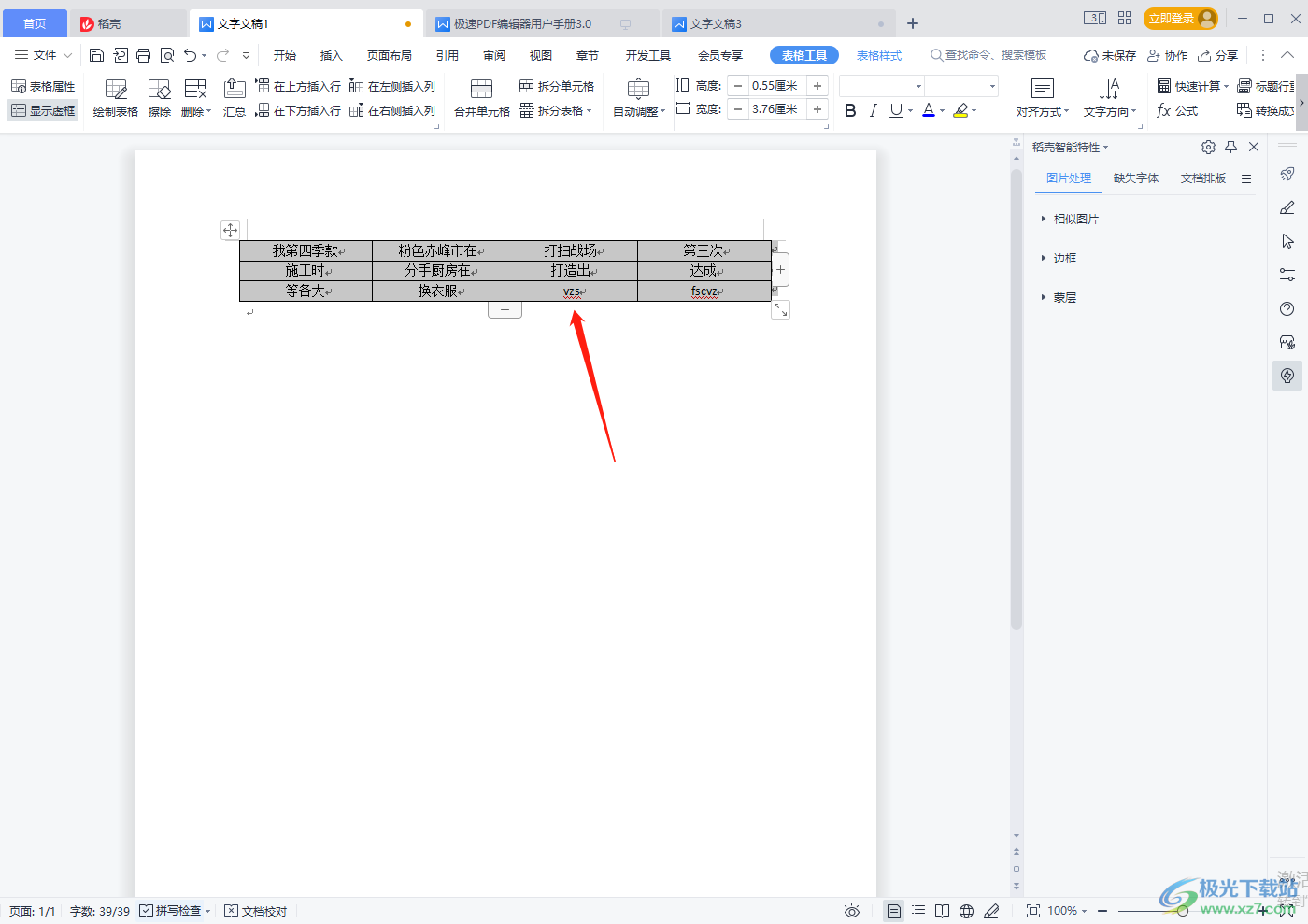Increase row height with plus stepper
The width and height of the screenshot is (1308, 924).
point(817,86)
